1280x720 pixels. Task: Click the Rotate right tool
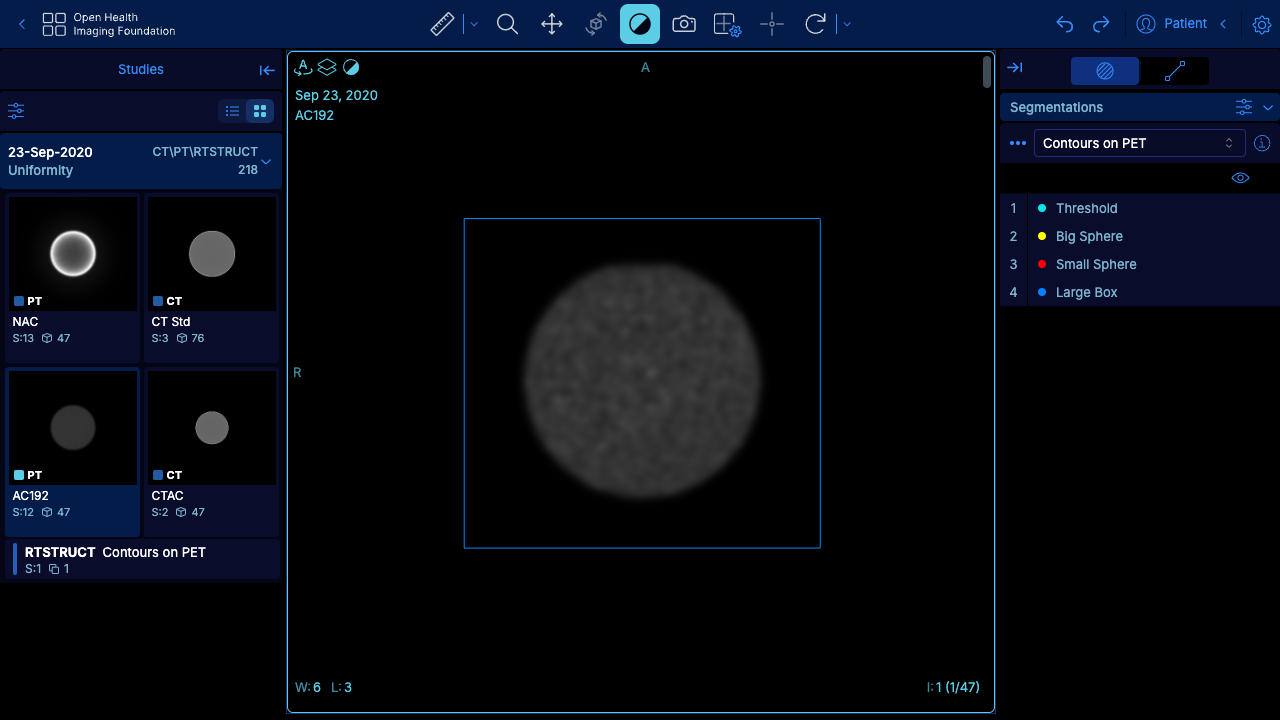[x=815, y=24]
